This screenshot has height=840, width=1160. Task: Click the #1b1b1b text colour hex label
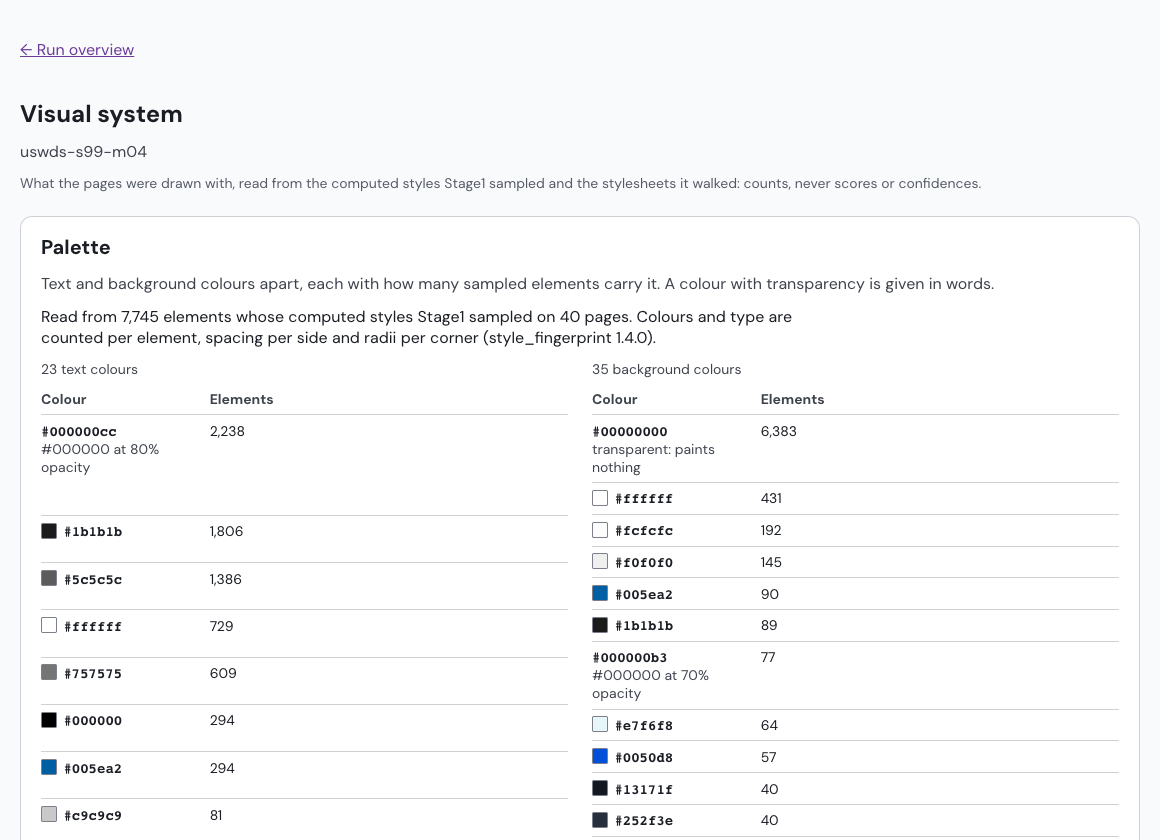93,531
